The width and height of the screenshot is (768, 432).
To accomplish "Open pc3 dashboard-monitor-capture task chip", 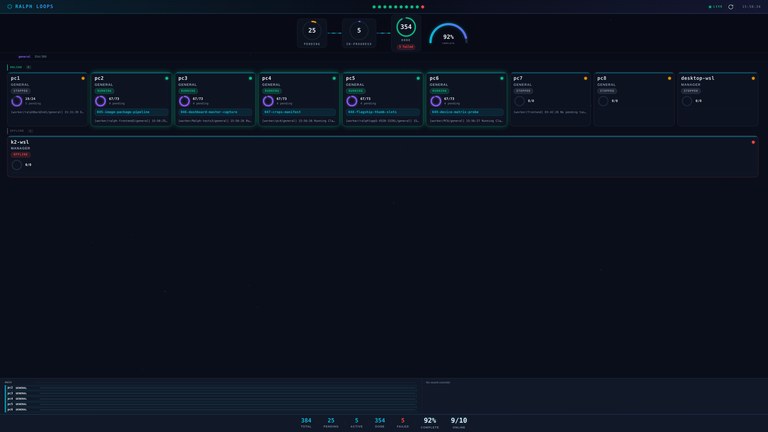I will 215,112.
